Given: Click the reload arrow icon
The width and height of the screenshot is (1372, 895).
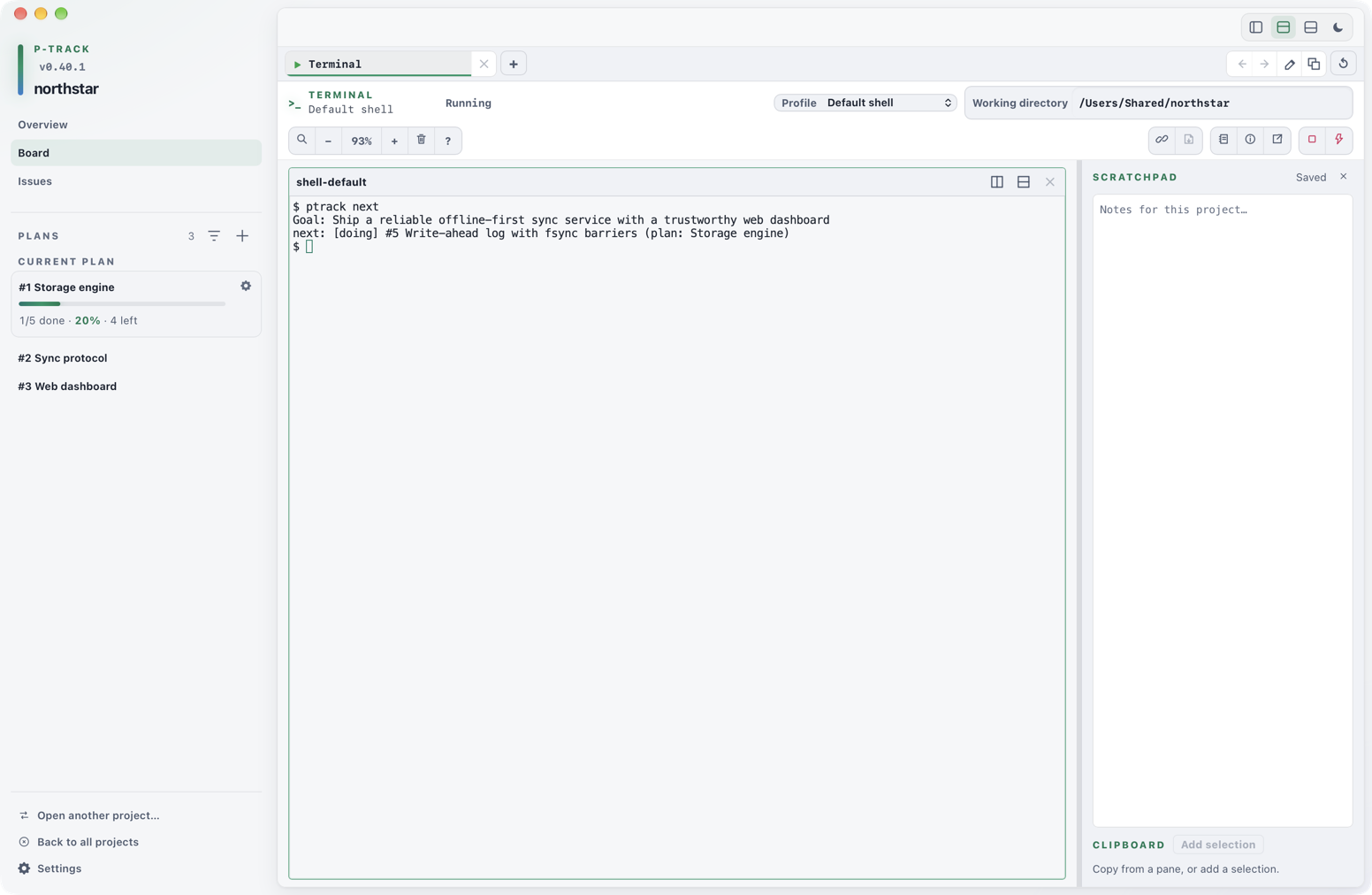Looking at the screenshot, I should (1344, 64).
